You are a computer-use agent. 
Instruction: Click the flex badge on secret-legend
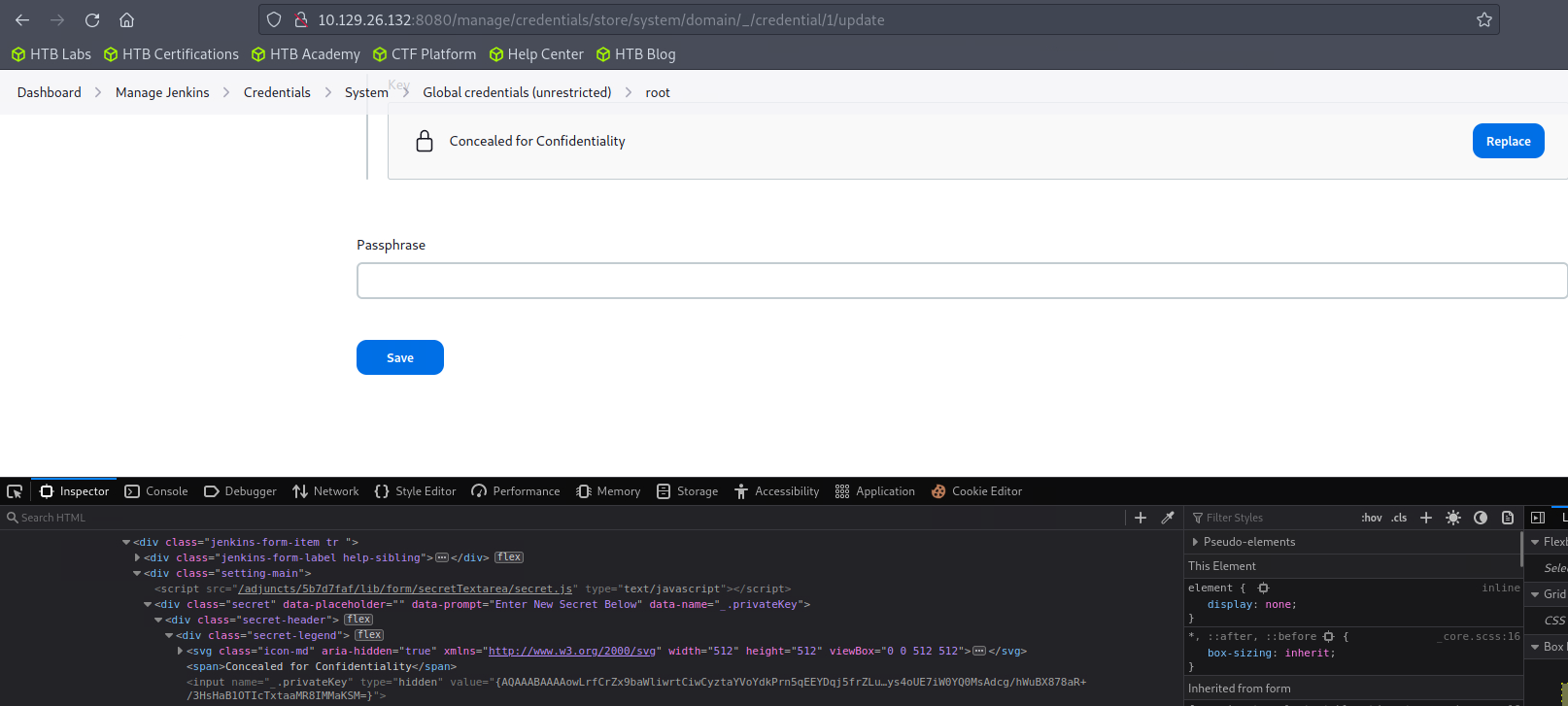[x=369, y=635]
